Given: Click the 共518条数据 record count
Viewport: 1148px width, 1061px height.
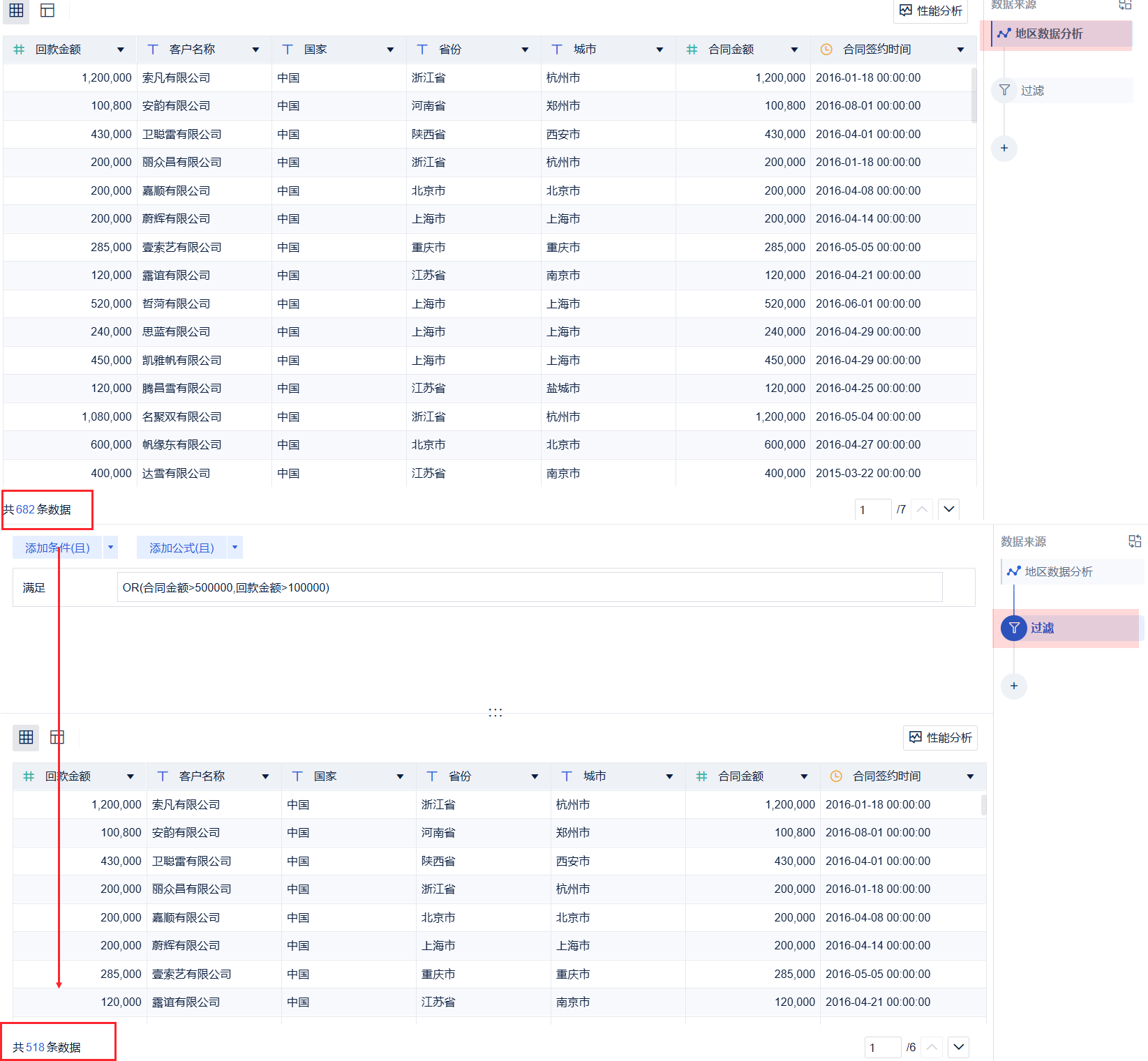Looking at the screenshot, I should (47, 1047).
